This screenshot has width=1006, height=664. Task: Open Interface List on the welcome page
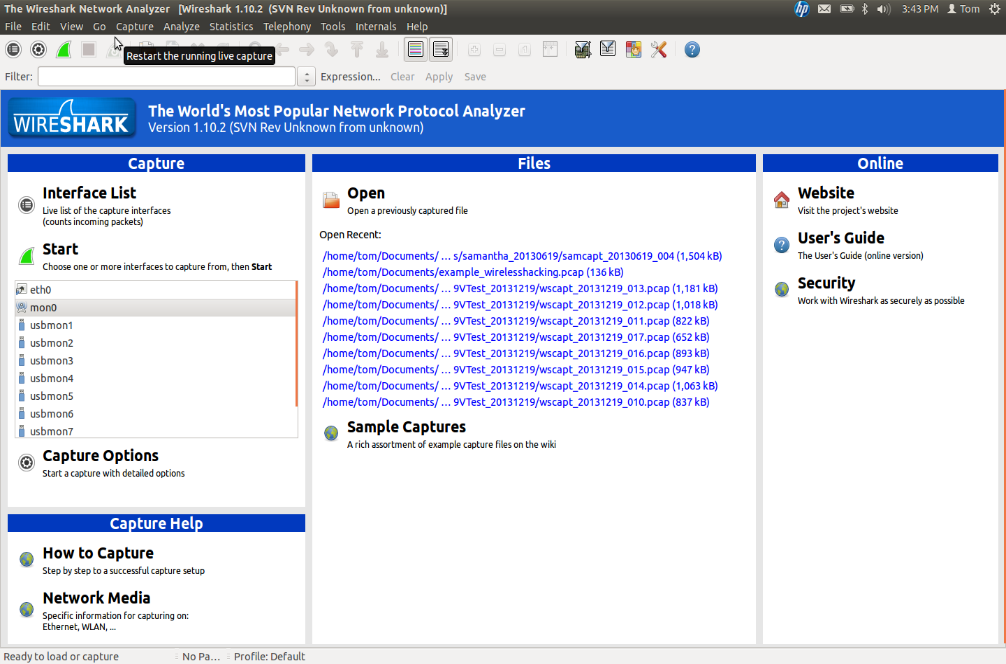pyautogui.click(x=89, y=193)
